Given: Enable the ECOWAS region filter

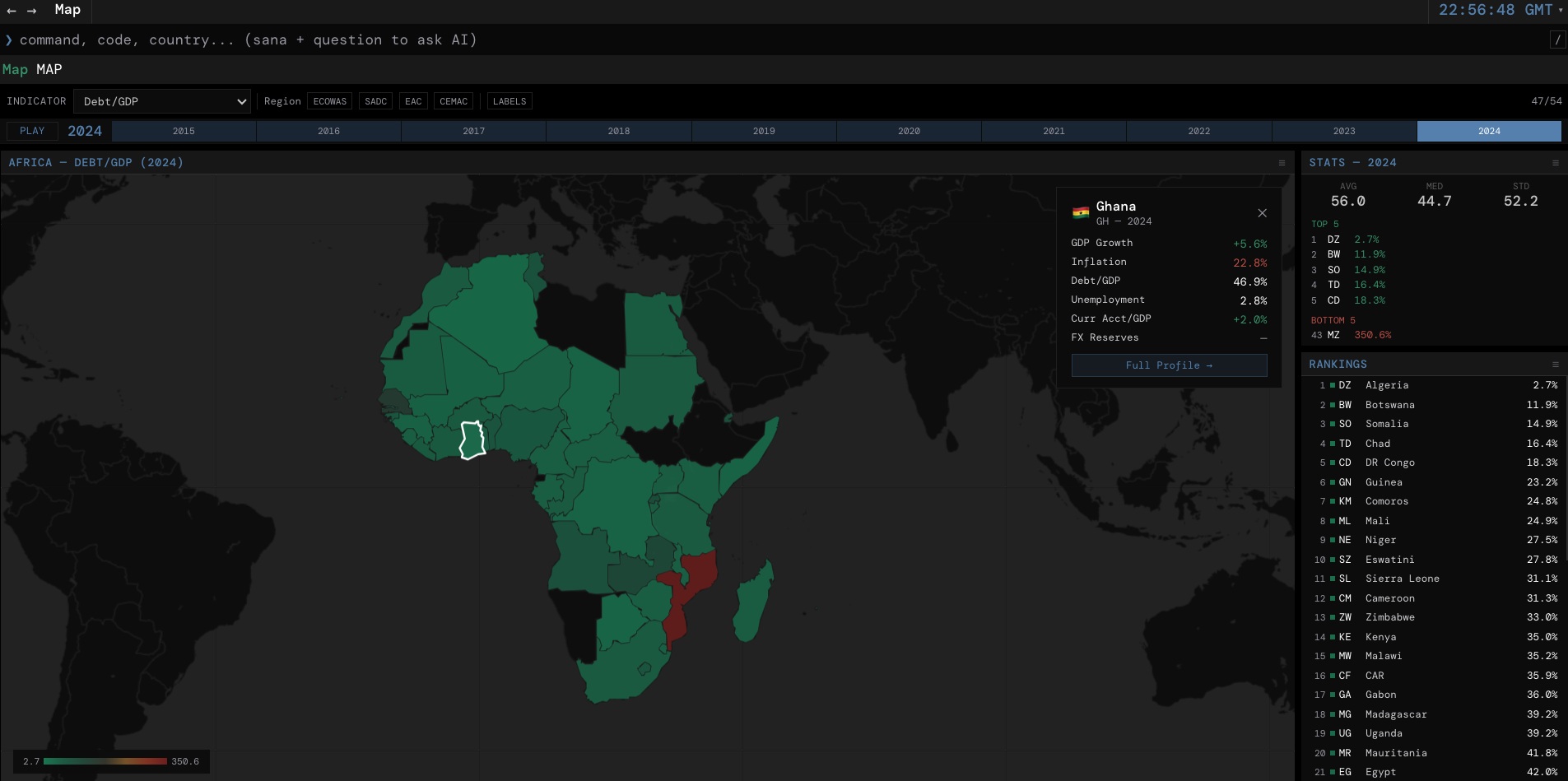Looking at the screenshot, I should pyautogui.click(x=329, y=100).
